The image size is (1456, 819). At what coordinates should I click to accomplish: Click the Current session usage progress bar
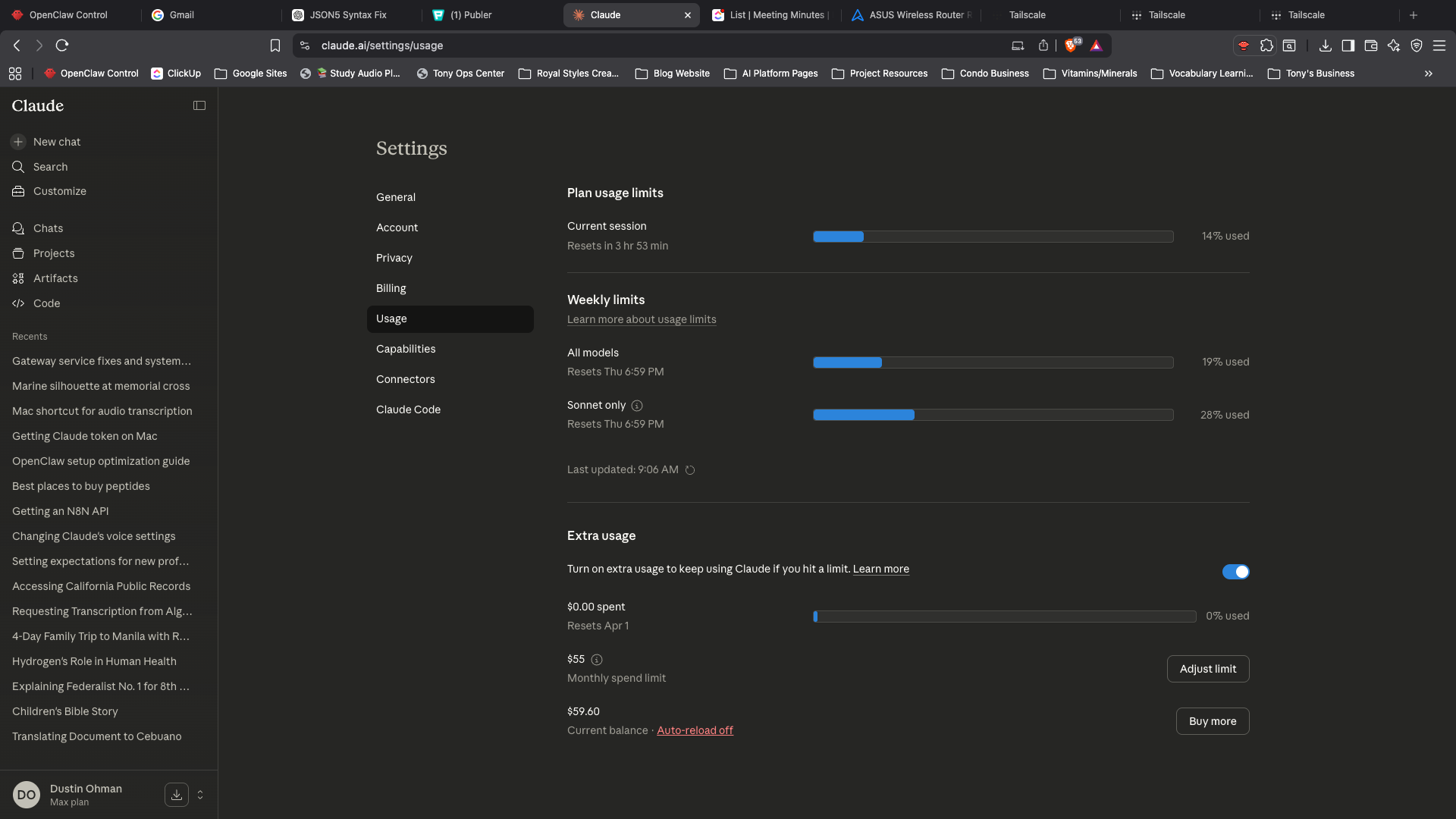[993, 237]
